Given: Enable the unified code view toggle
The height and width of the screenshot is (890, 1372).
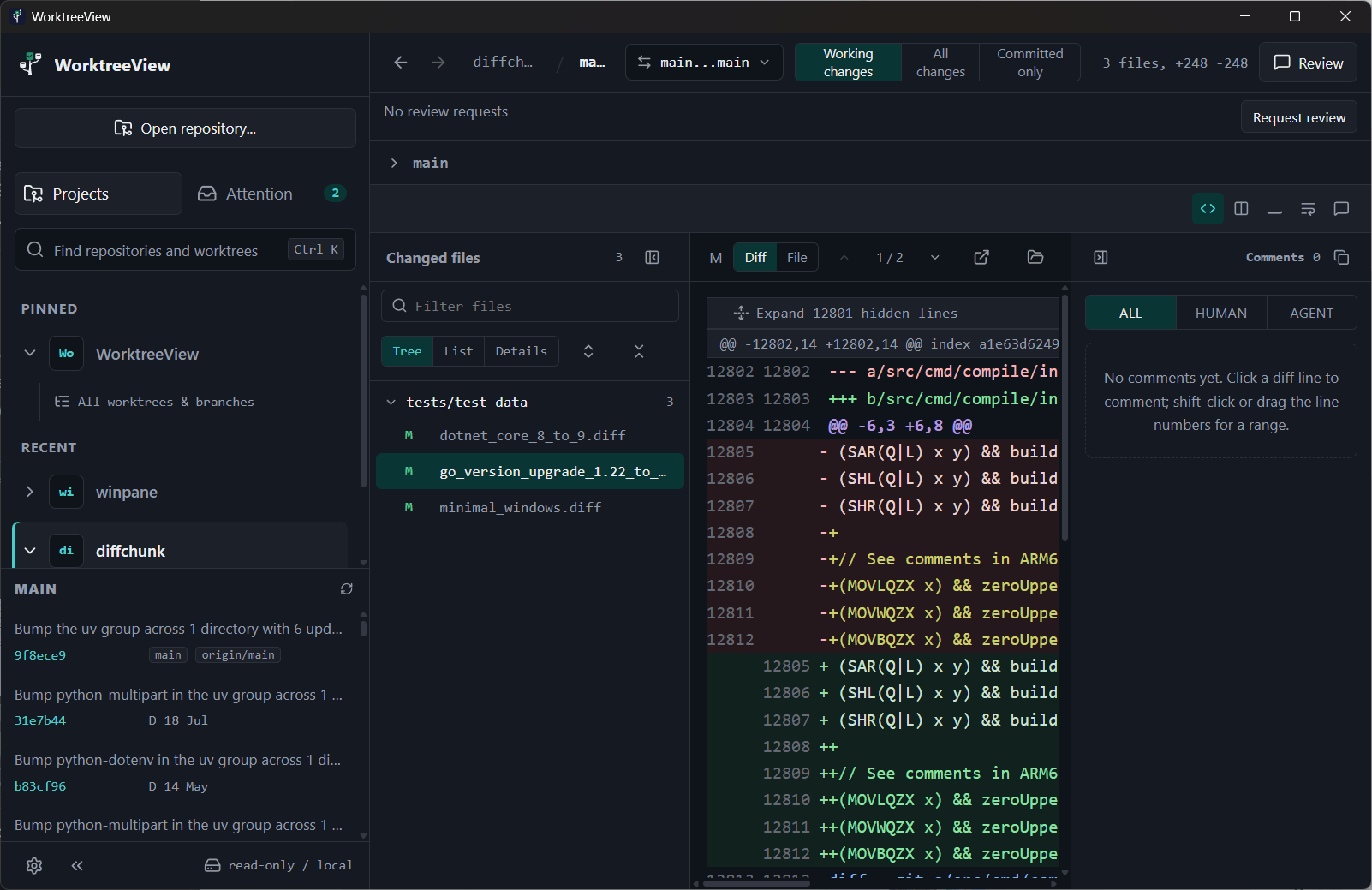Looking at the screenshot, I should coord(1208,209).
